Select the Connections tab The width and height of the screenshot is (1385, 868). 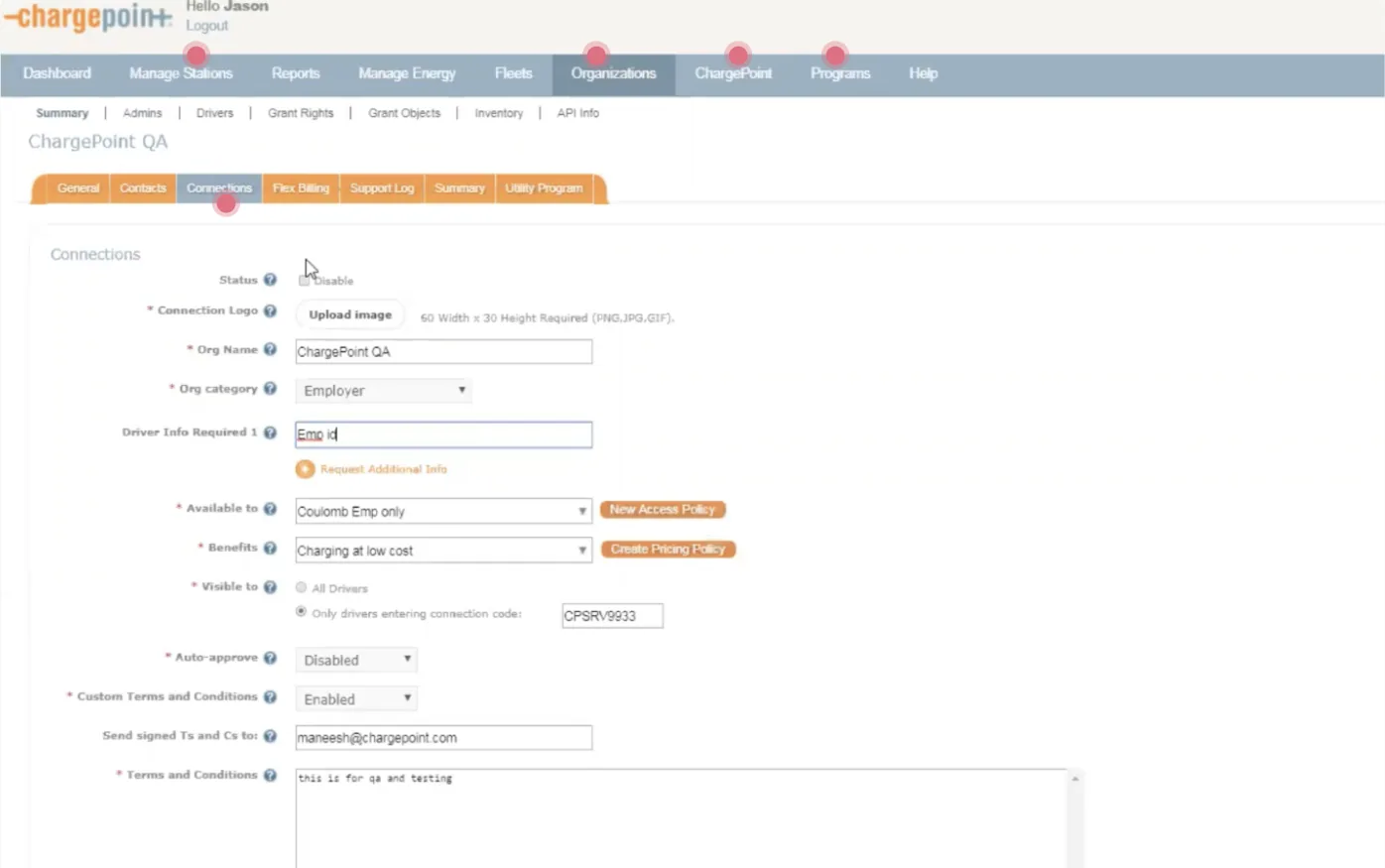219,188
